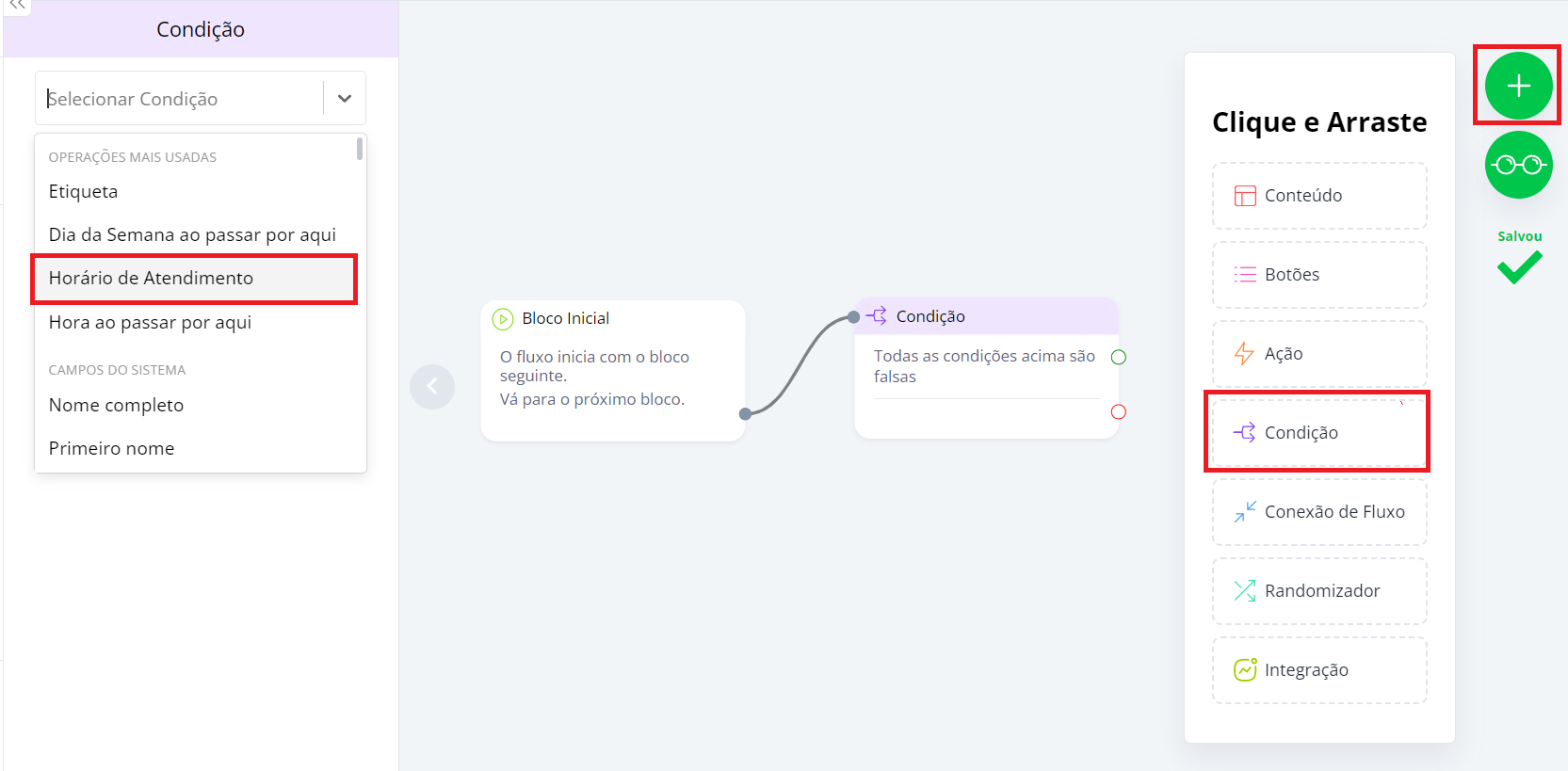Click the red output connector on Condição block

tap(1119, 411)
